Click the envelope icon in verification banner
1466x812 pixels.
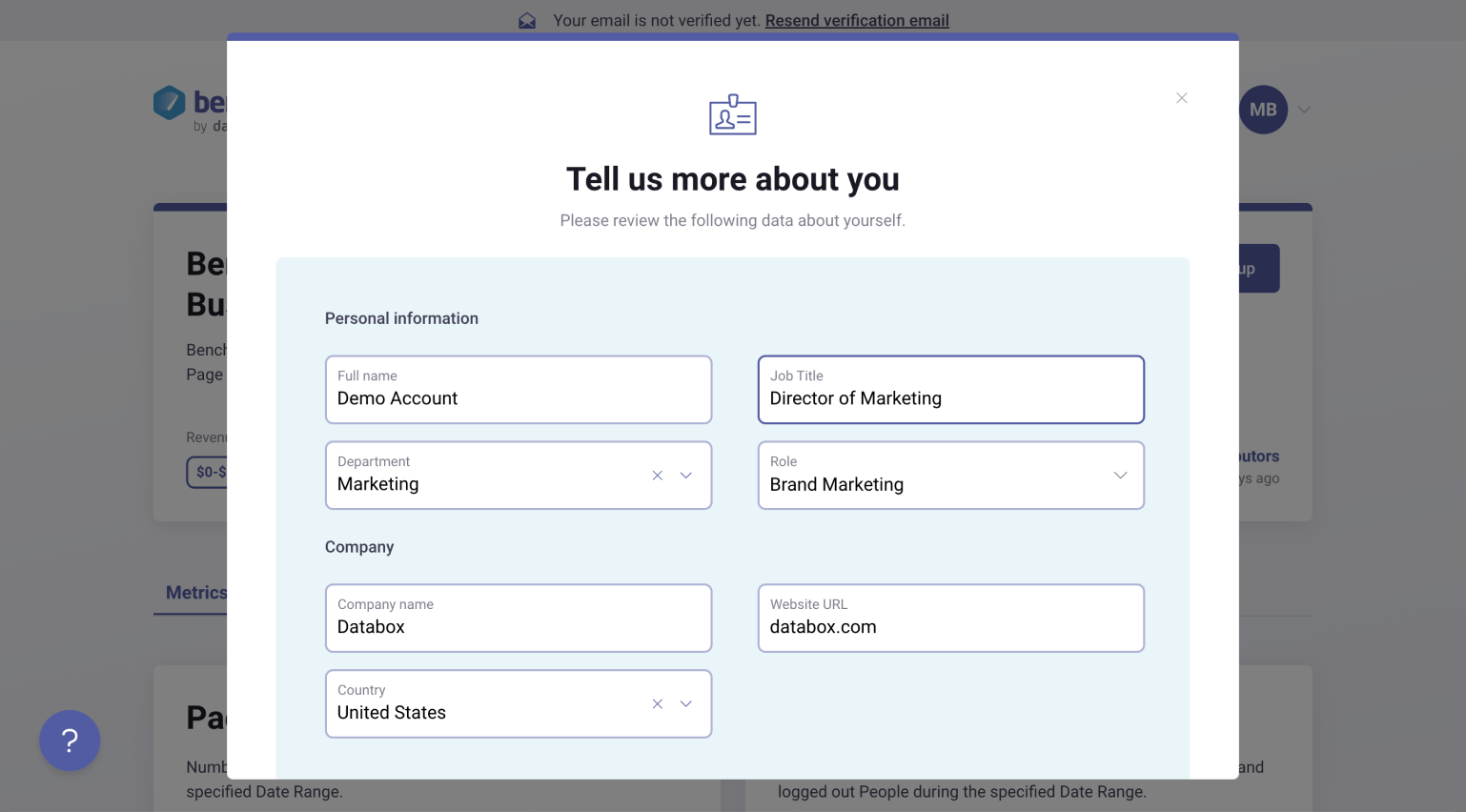tap(527, 21)
